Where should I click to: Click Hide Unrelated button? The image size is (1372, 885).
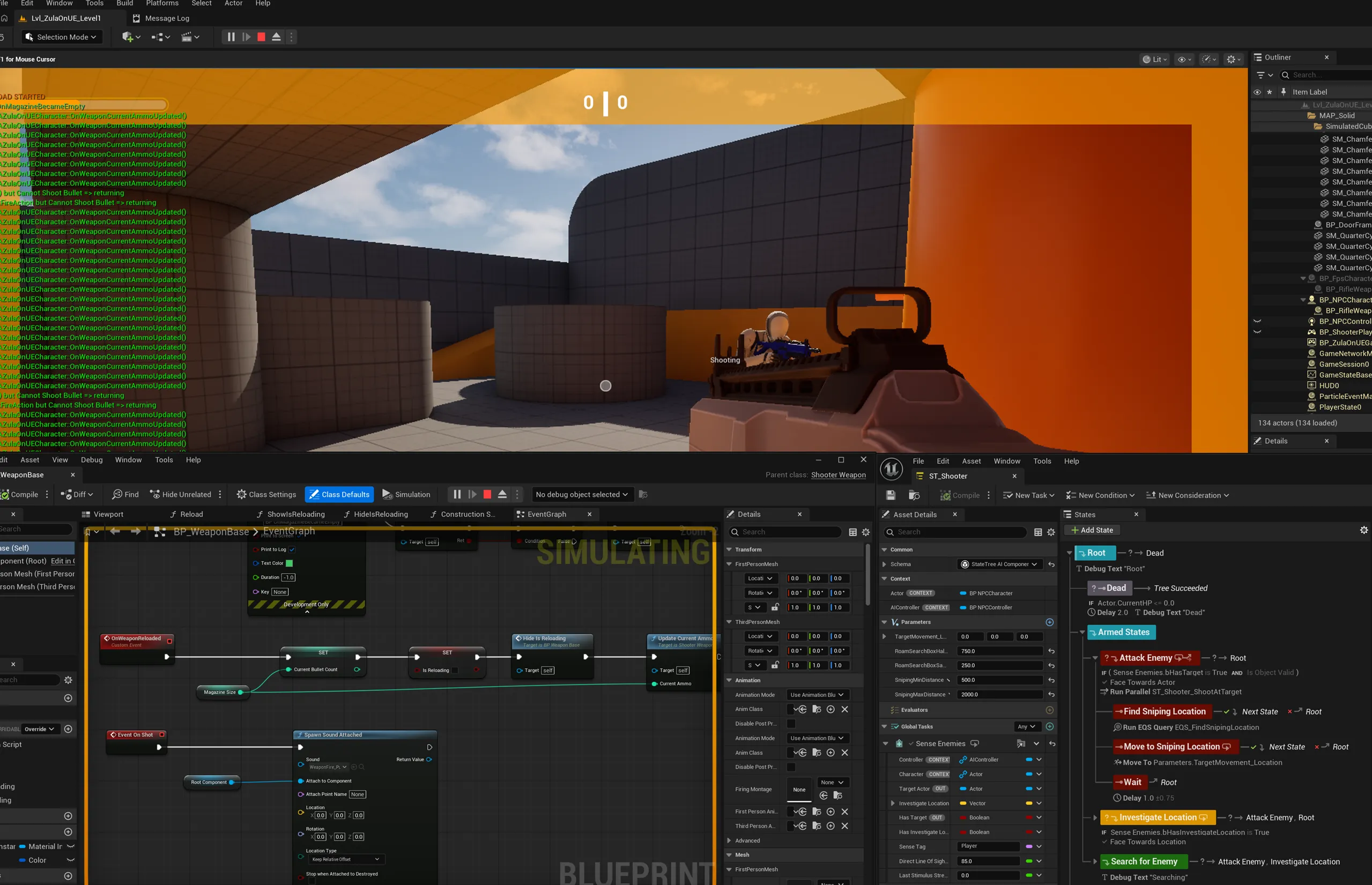point(181,494)
